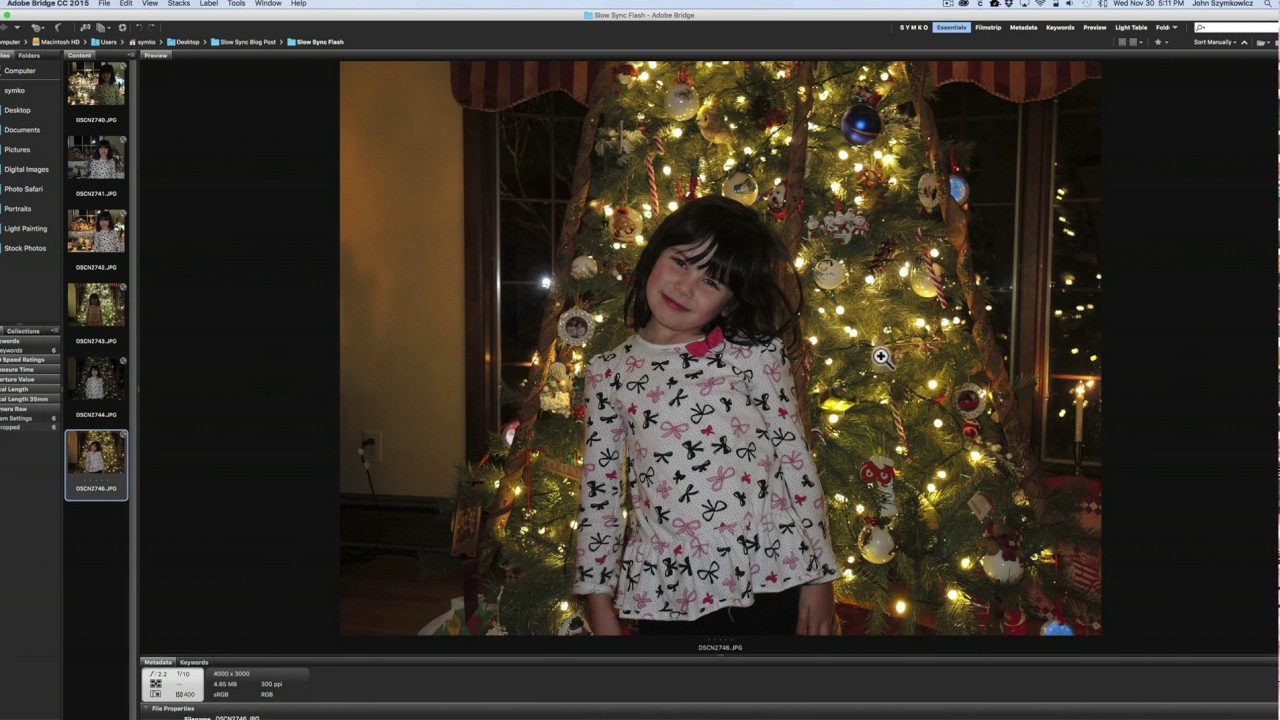Switch to the Keywords workspace
The width and height of the screenshot is (1280, 720).
pyautogui.click(x=1060, y=27)
